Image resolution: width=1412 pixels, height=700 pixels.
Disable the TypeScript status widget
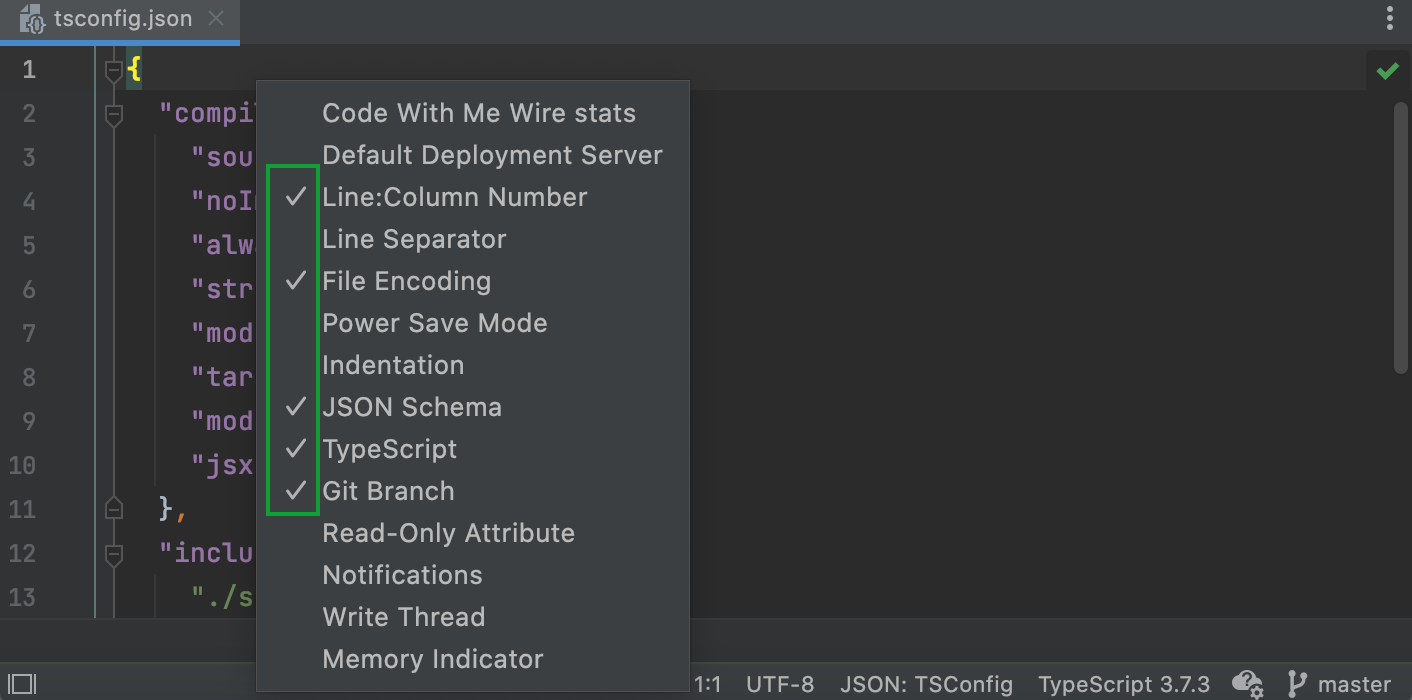(389, 449)
